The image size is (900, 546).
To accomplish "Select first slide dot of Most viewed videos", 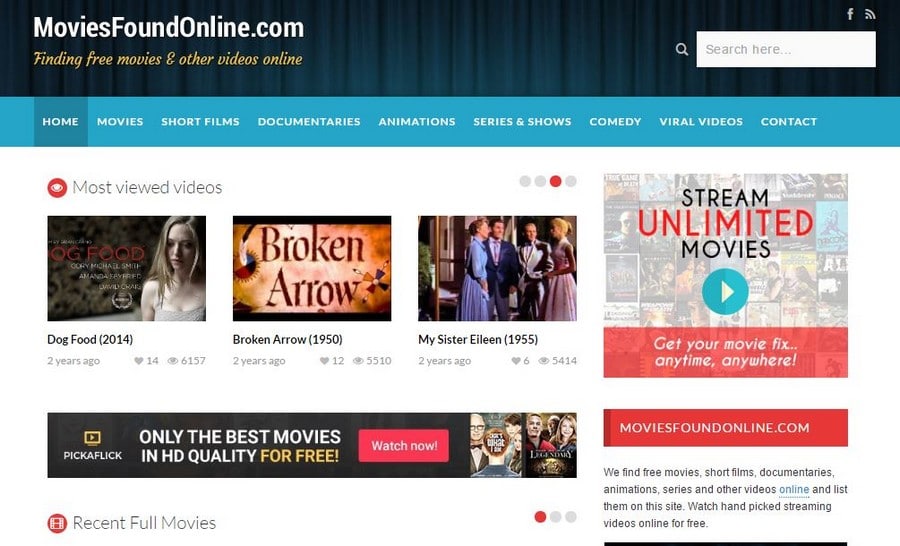I will pos(525,181).
